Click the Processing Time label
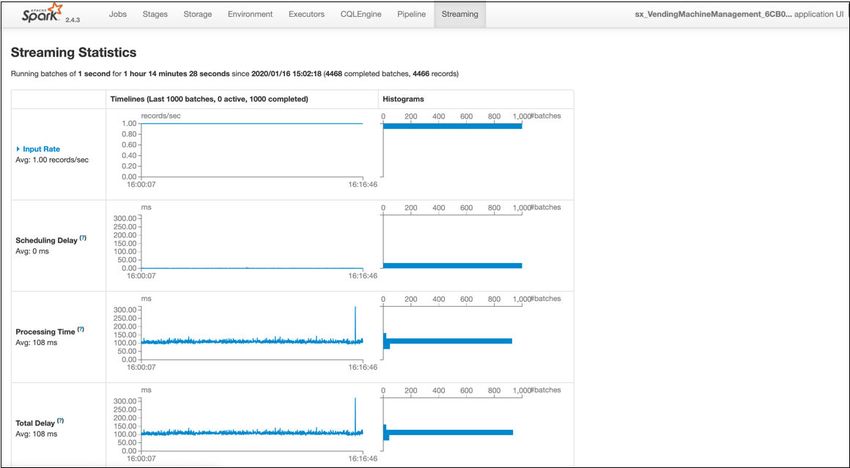Image resolution: width=850 pixels, height=468 pixels. [46, 332]
